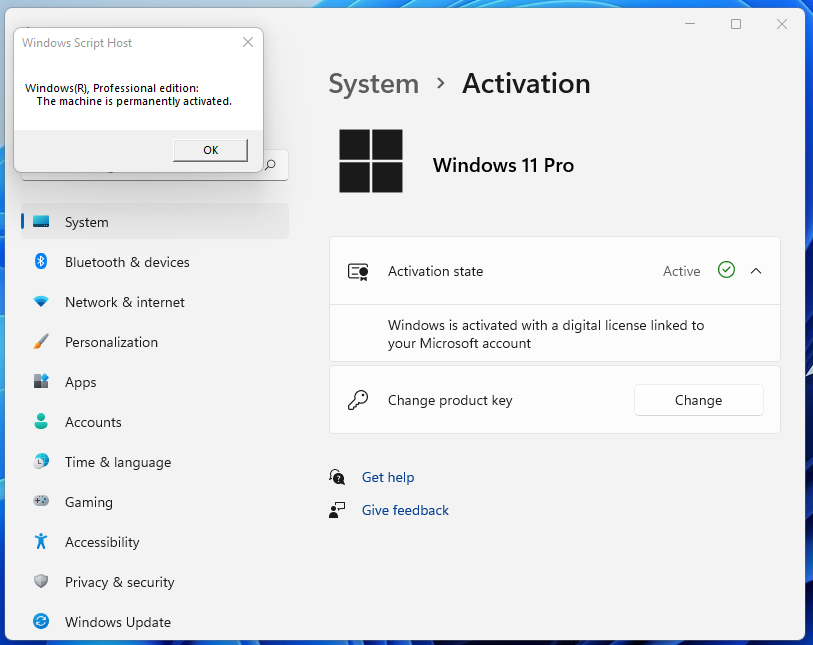Click the Bluetooth icon in the sidebar
This screenshot has height=645, width=813.
pos(41,261)
